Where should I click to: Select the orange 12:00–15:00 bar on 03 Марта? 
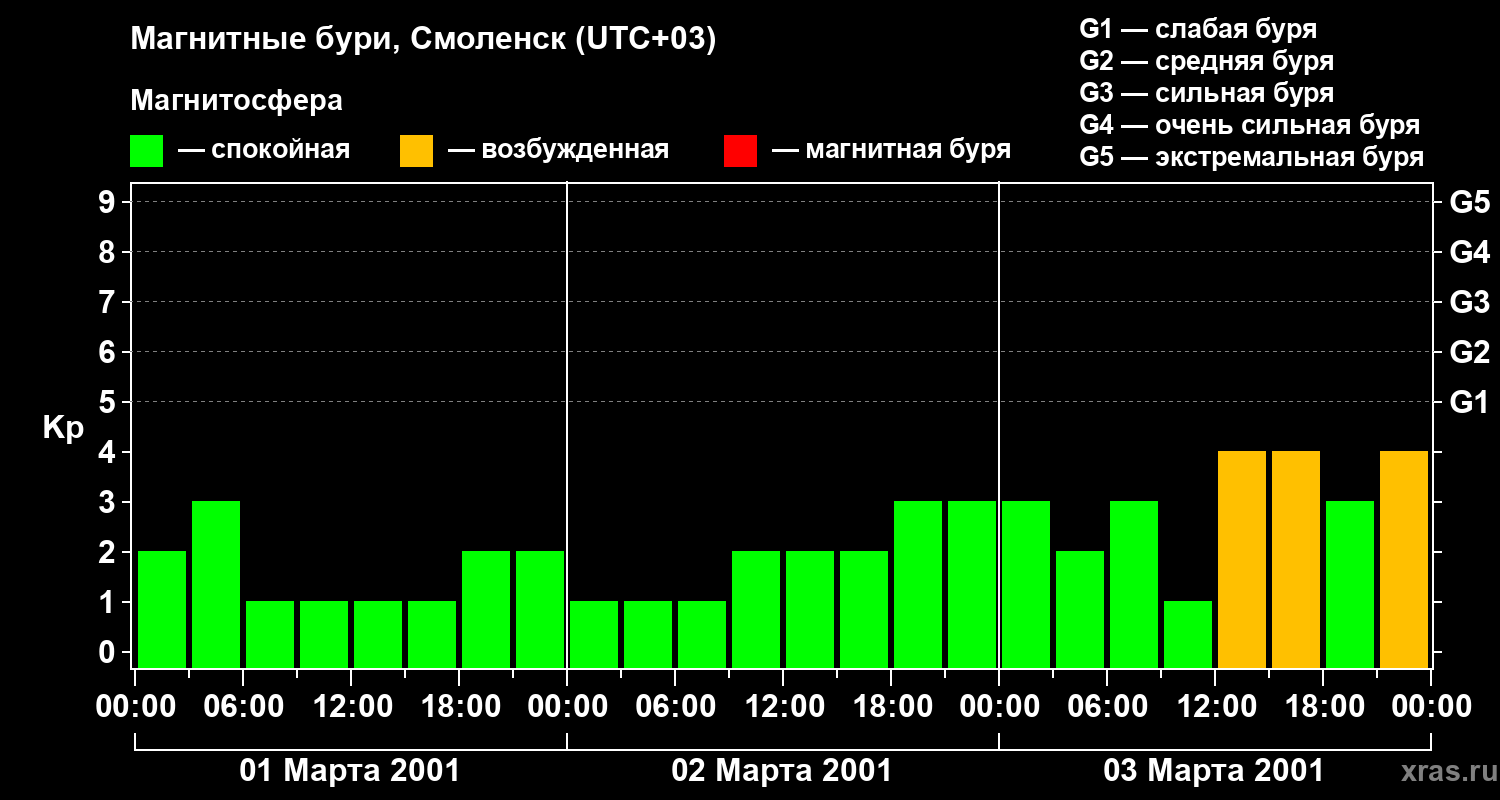coord(1242,559)
